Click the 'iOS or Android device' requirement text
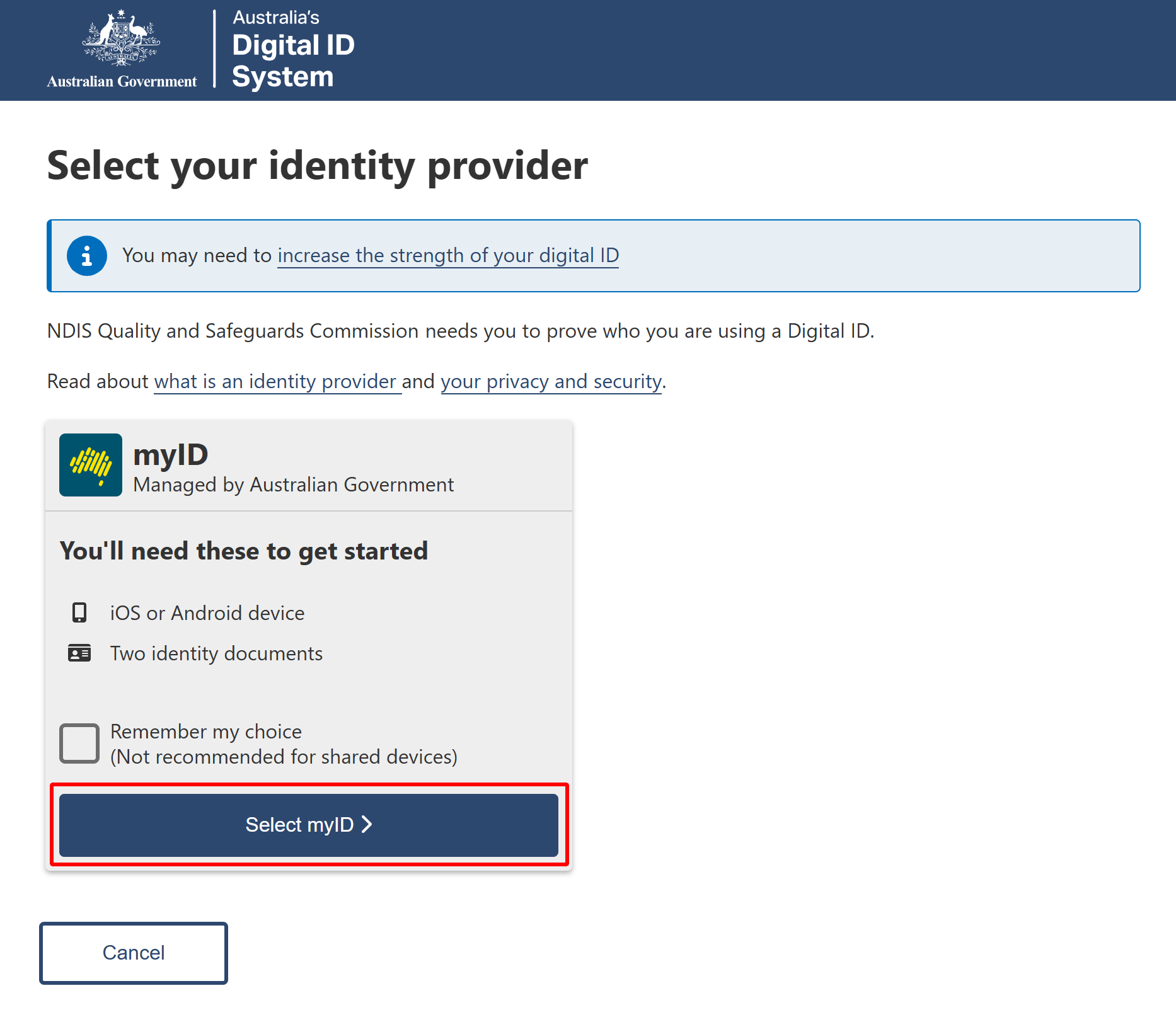The width and height of the screenshot is (1176, 1027). click(x=207, y=613)
